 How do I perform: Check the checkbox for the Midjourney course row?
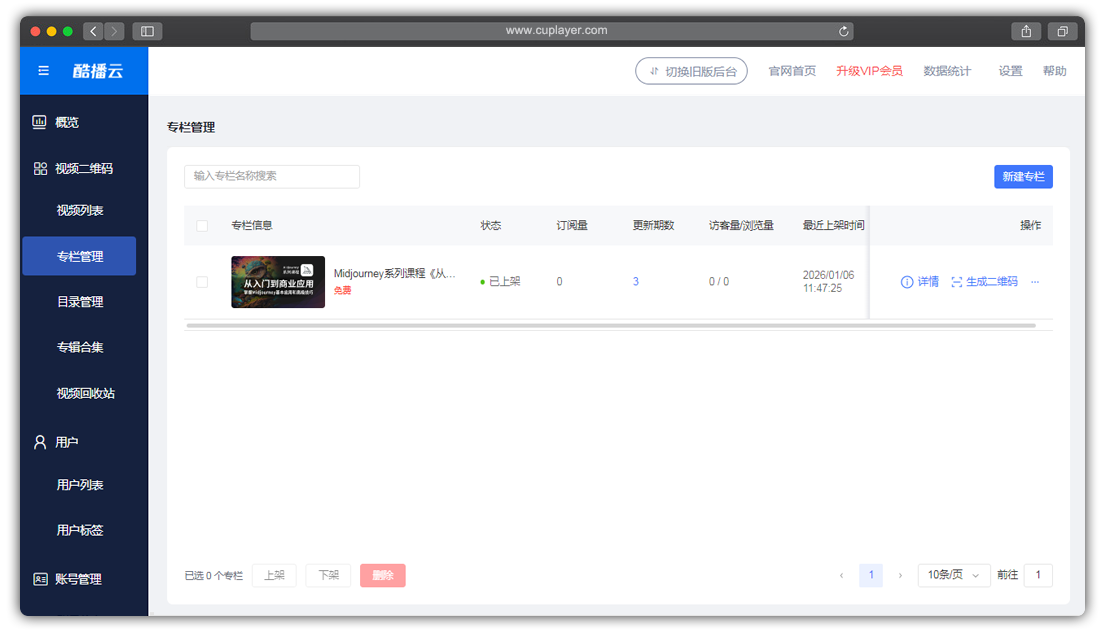[201, 281]
